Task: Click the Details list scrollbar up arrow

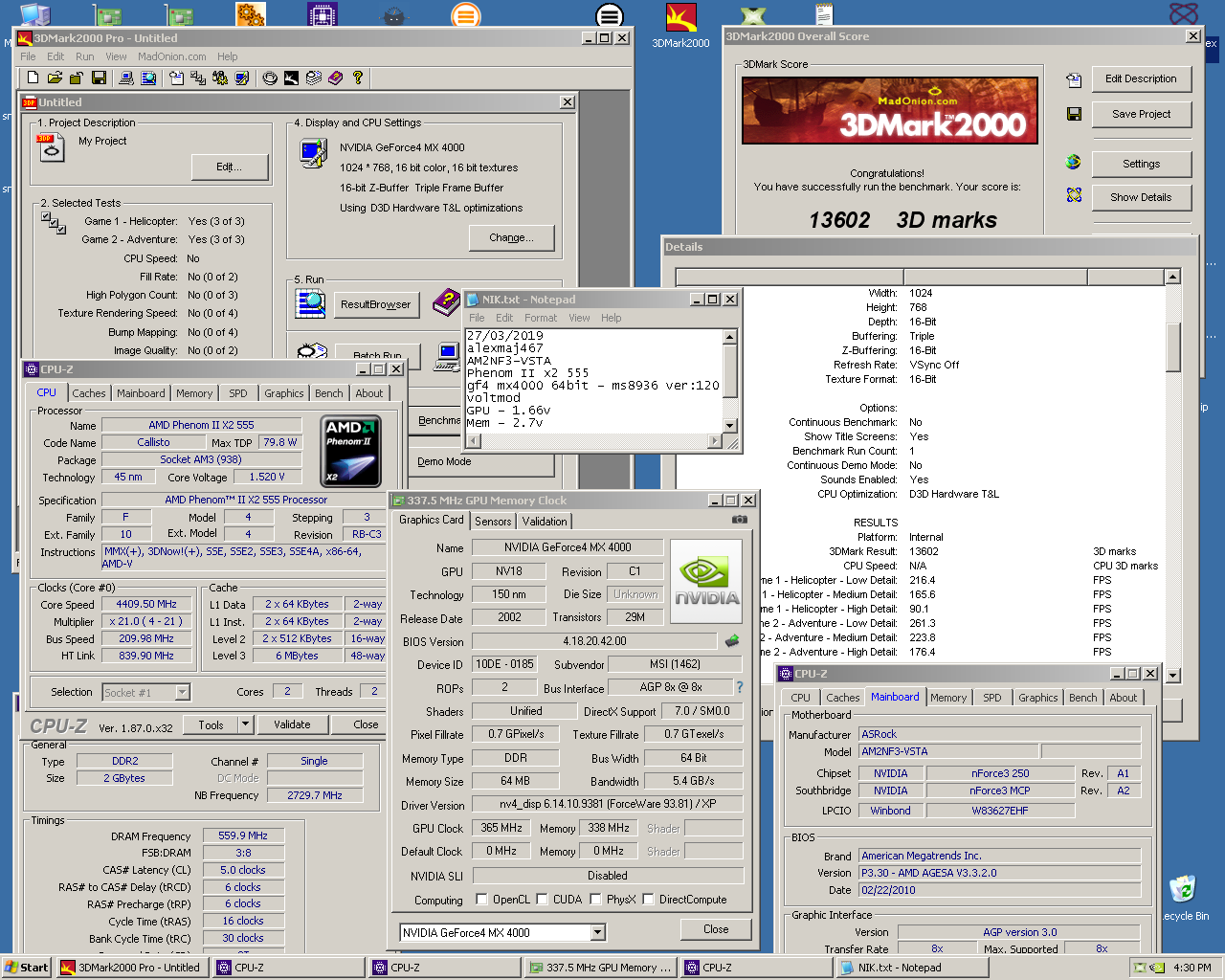Action: click(1172, 277)
